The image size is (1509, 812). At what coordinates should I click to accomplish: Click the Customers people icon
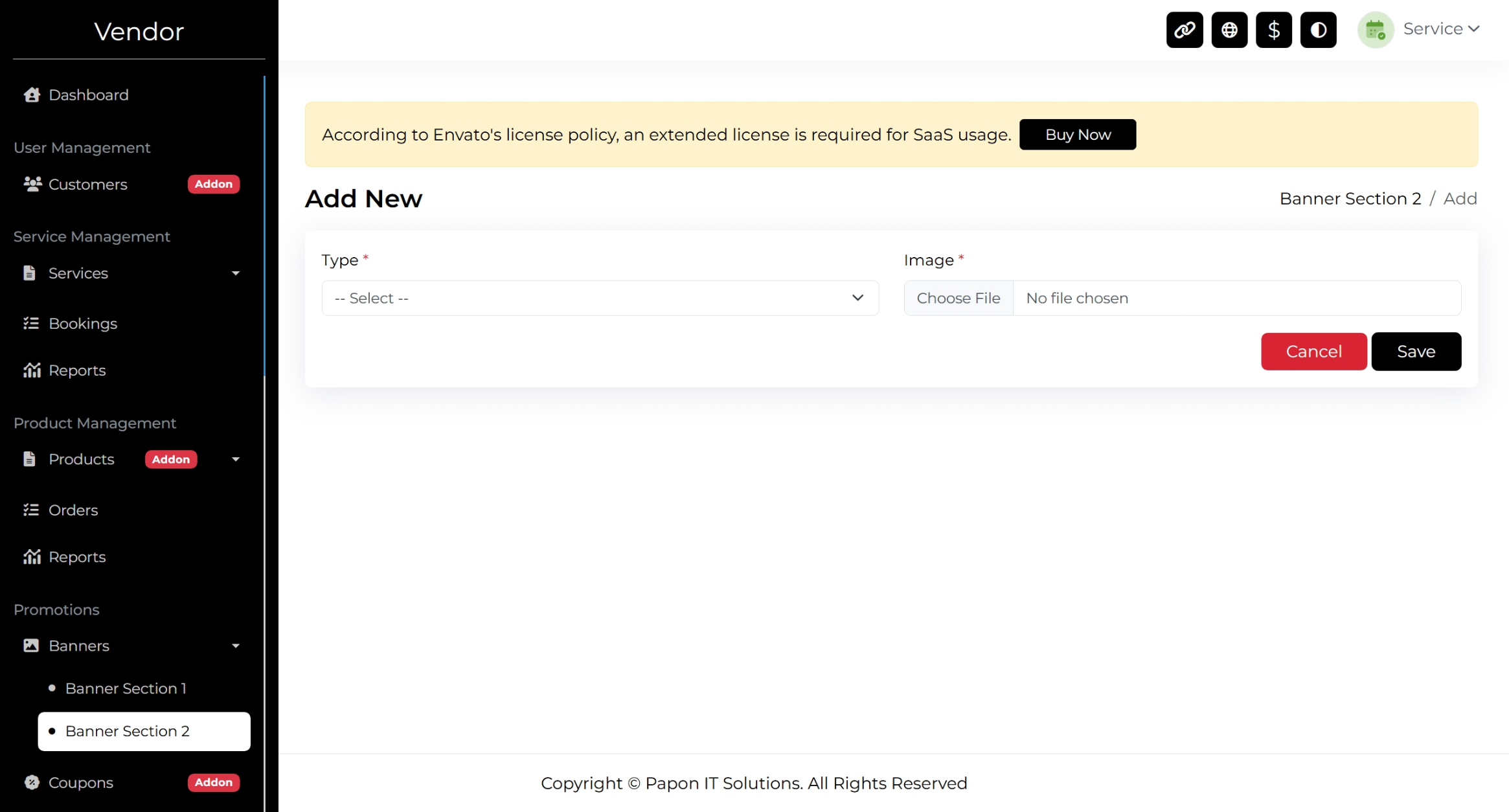[32, 185]
